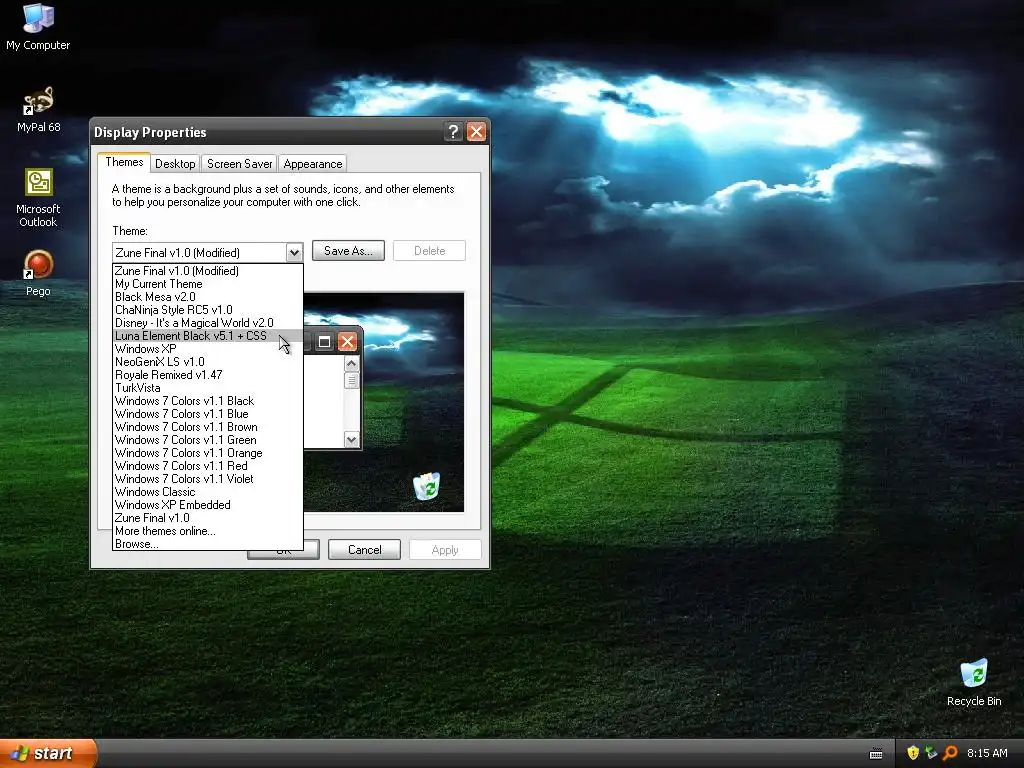Choose Windows 7 Colors v1.1 Orange
Image resolution: width=1024 pixels, height=768 pixels.
click(208, 453)
